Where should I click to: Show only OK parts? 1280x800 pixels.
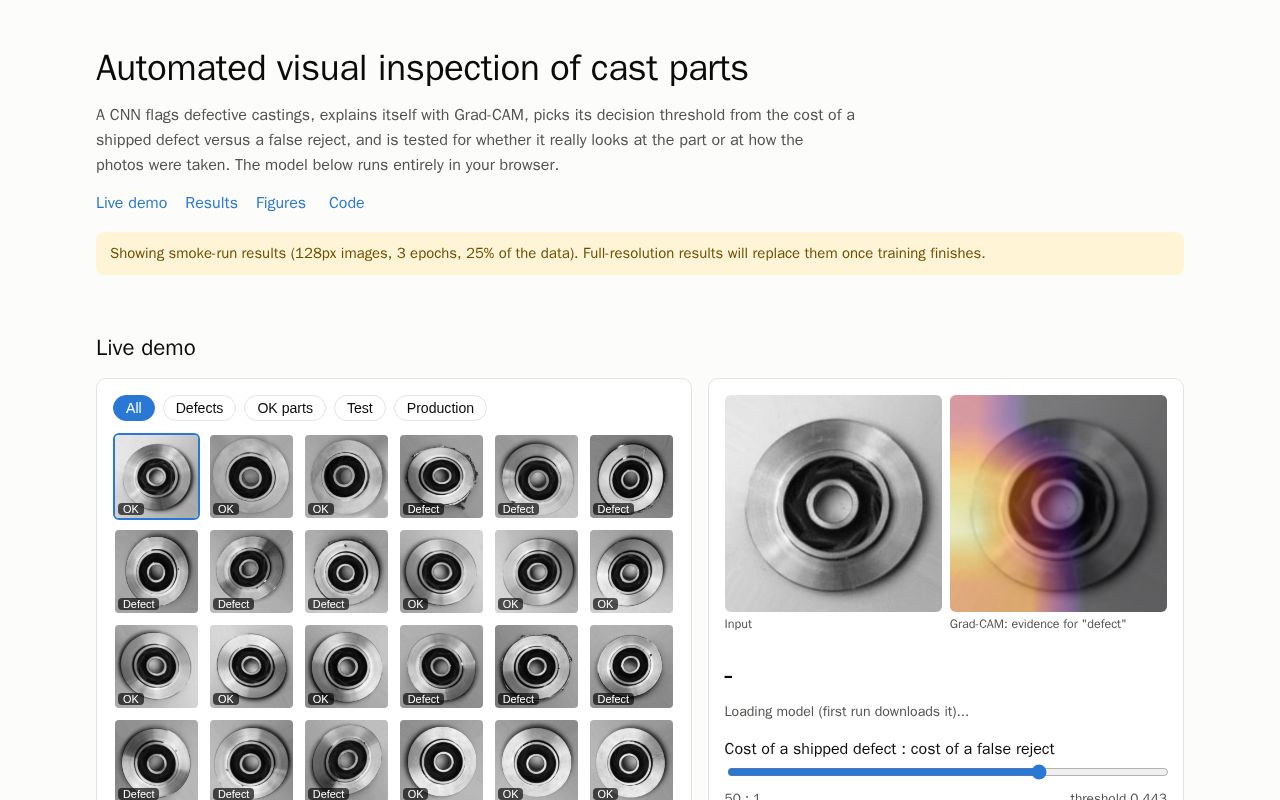click(x=285, y=408)
